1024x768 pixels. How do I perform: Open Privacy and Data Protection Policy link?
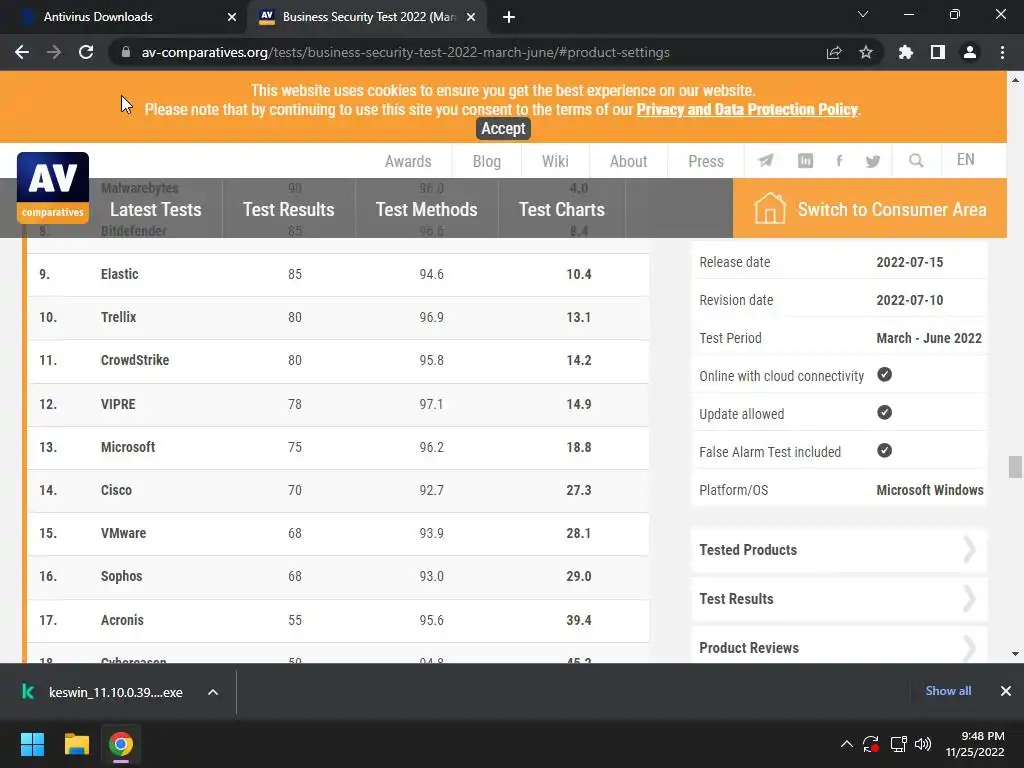[747, 109]
